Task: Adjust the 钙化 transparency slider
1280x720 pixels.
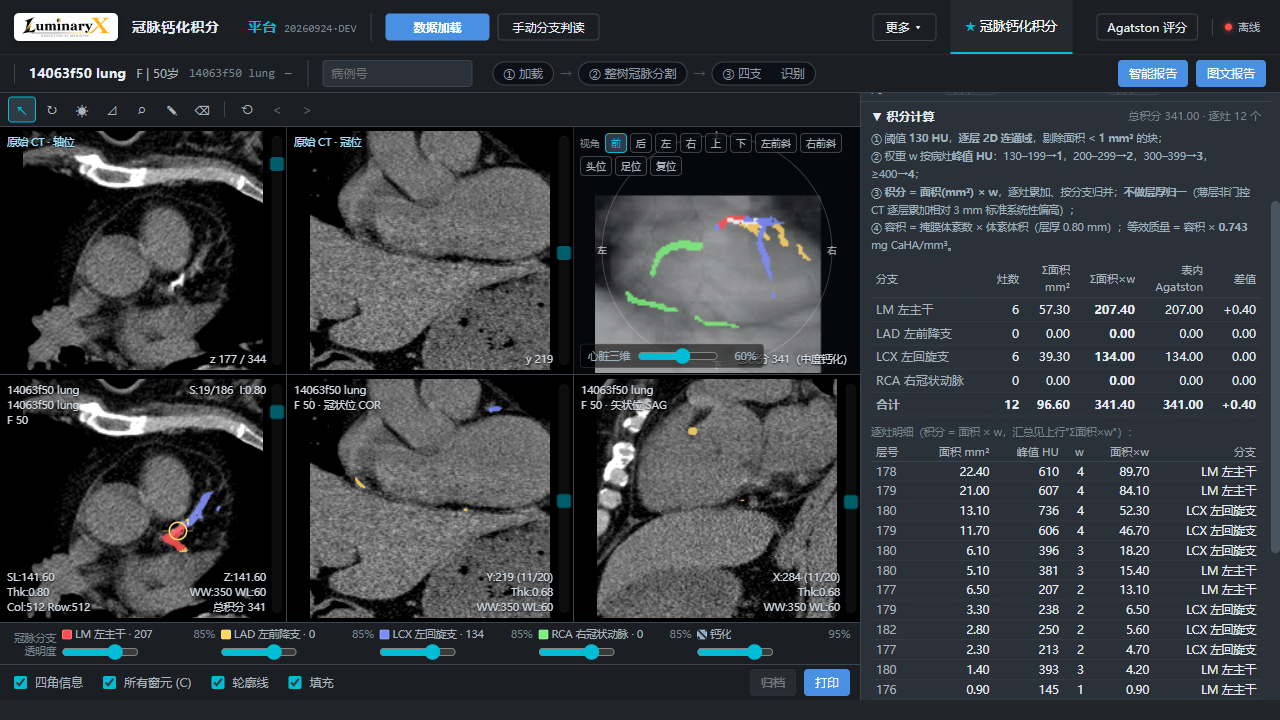Action: (x=735, y=652)
